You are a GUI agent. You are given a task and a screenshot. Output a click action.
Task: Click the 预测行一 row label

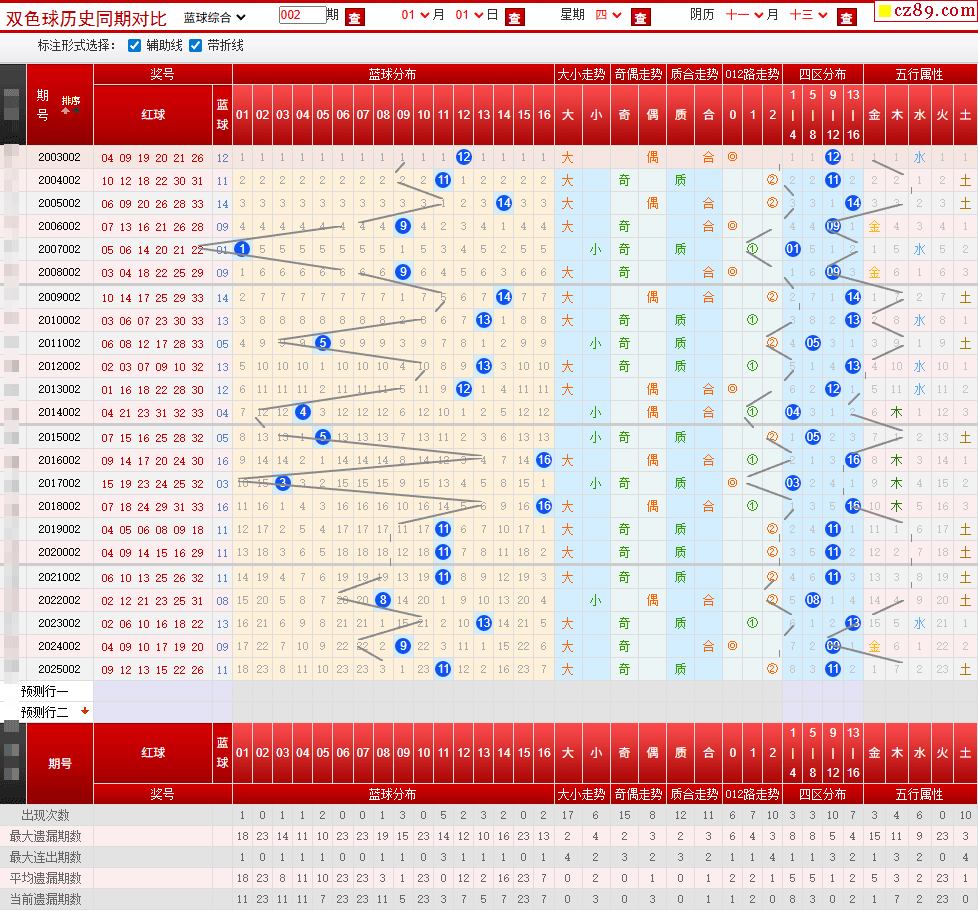[x=44, y=691]
